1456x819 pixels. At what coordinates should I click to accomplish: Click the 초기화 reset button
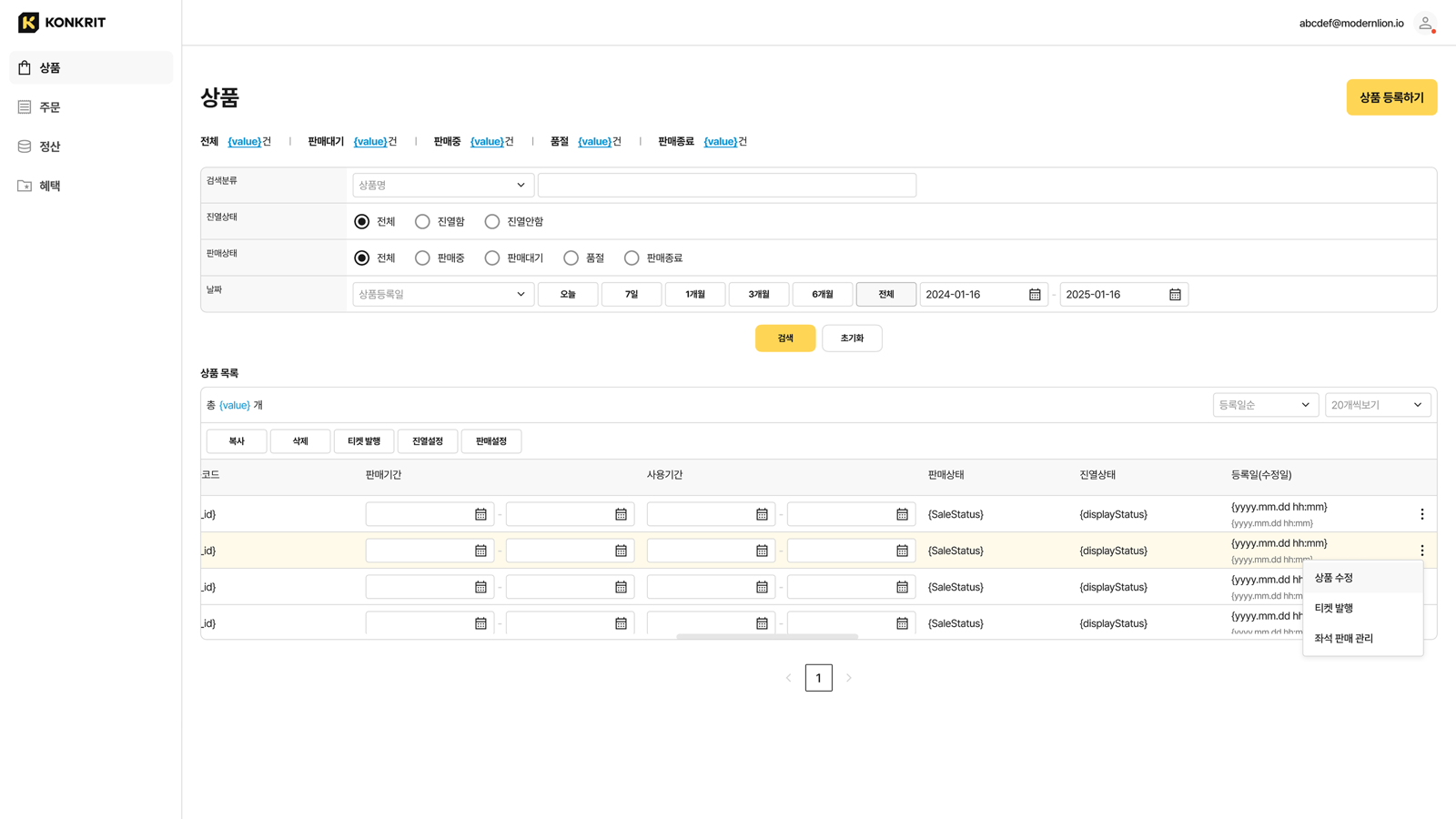(852, 339)
